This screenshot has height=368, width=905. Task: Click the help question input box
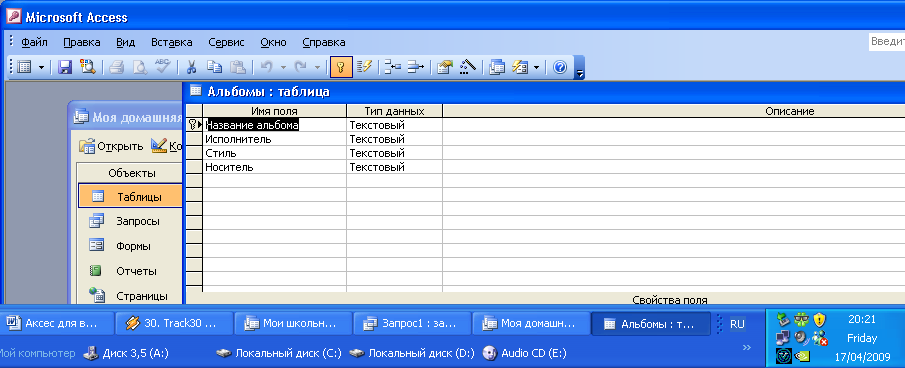click(887, 42)
